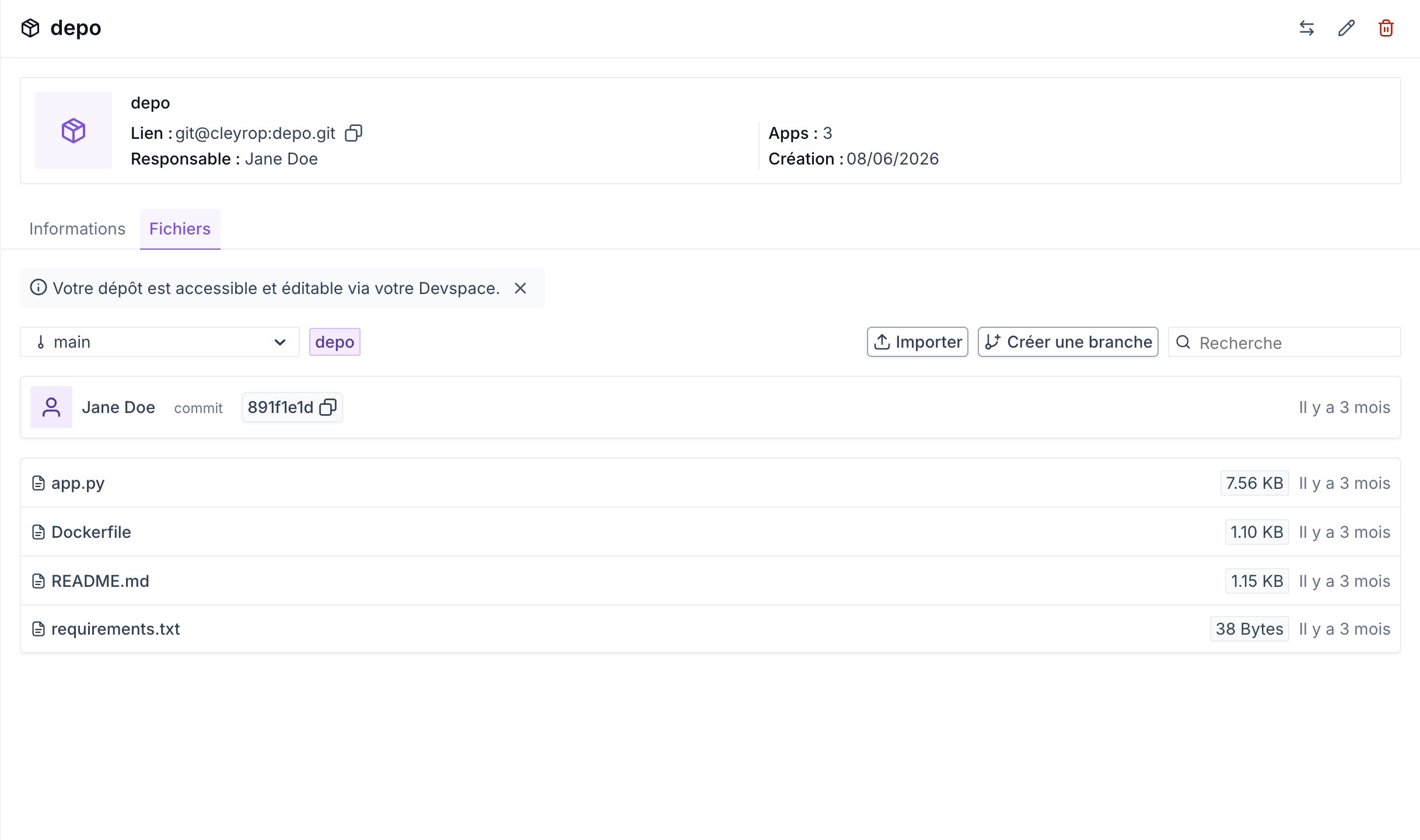Click the depo breadcrumb tag
This screenshot has height=840, width=1420.
(335, 342)
